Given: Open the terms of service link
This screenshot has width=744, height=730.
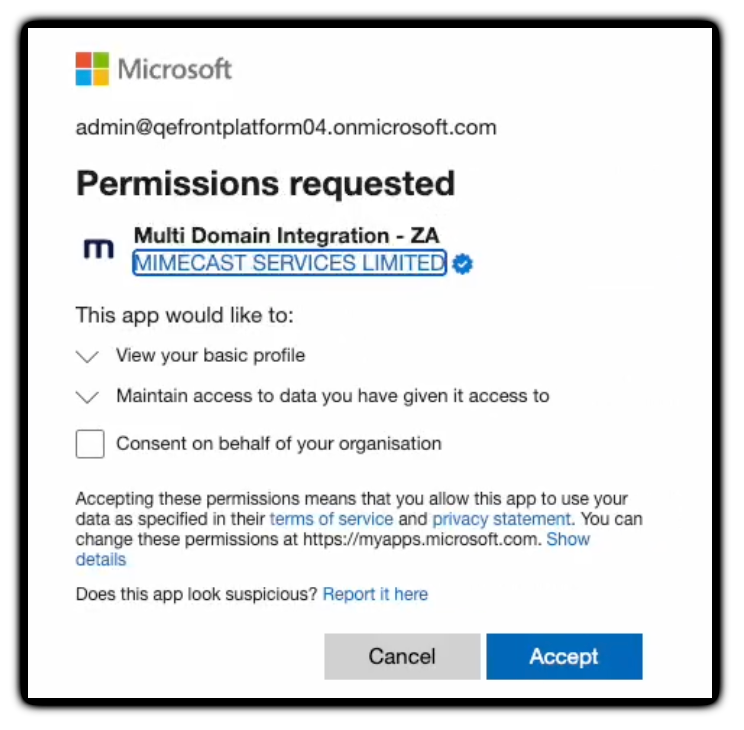Looking at the screenshot, I should [x=331, y=519].
